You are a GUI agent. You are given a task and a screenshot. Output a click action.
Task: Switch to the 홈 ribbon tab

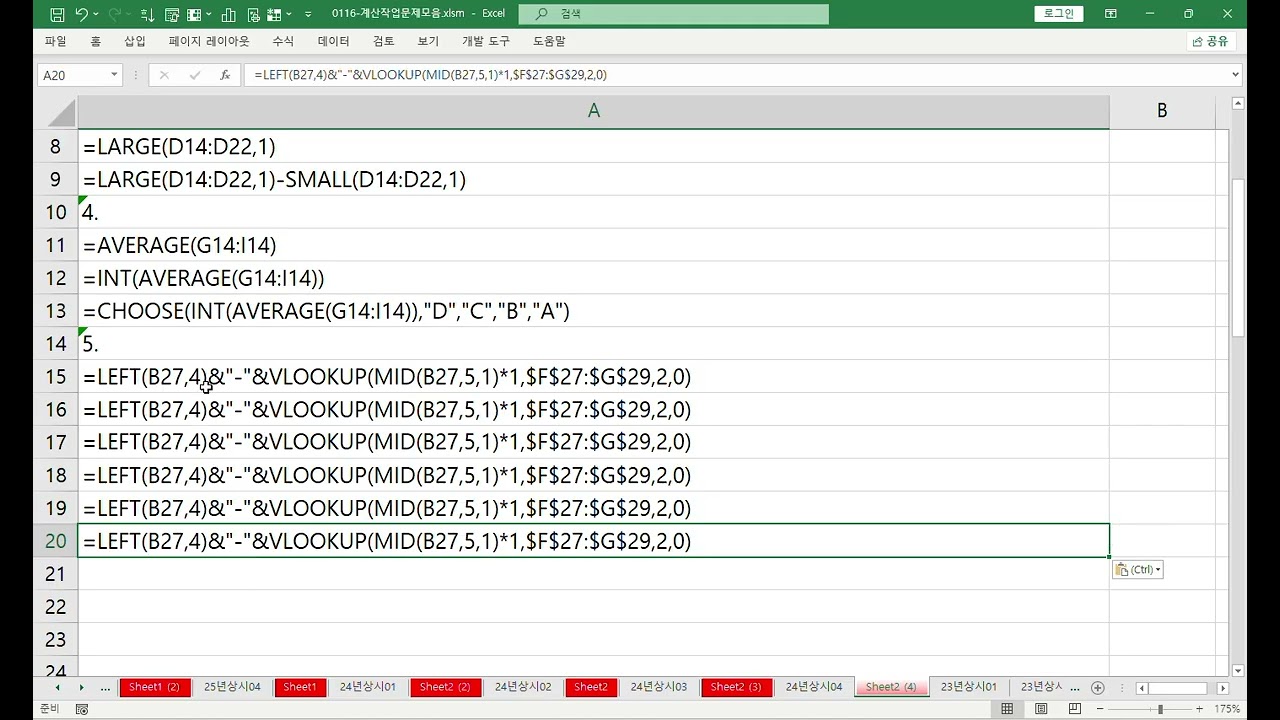[96, 41]
